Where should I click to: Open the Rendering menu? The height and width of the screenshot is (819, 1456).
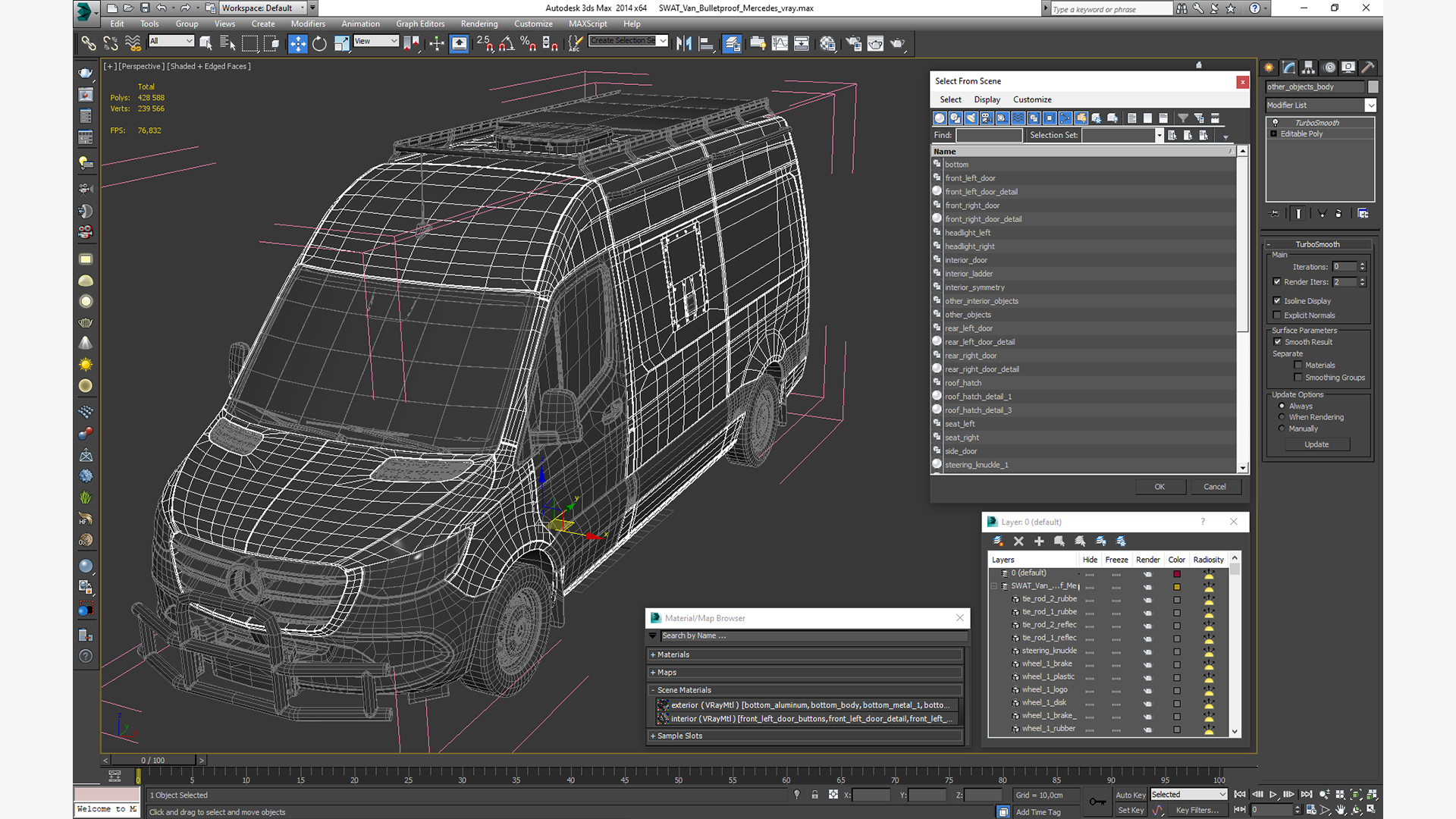pos(479,24)
